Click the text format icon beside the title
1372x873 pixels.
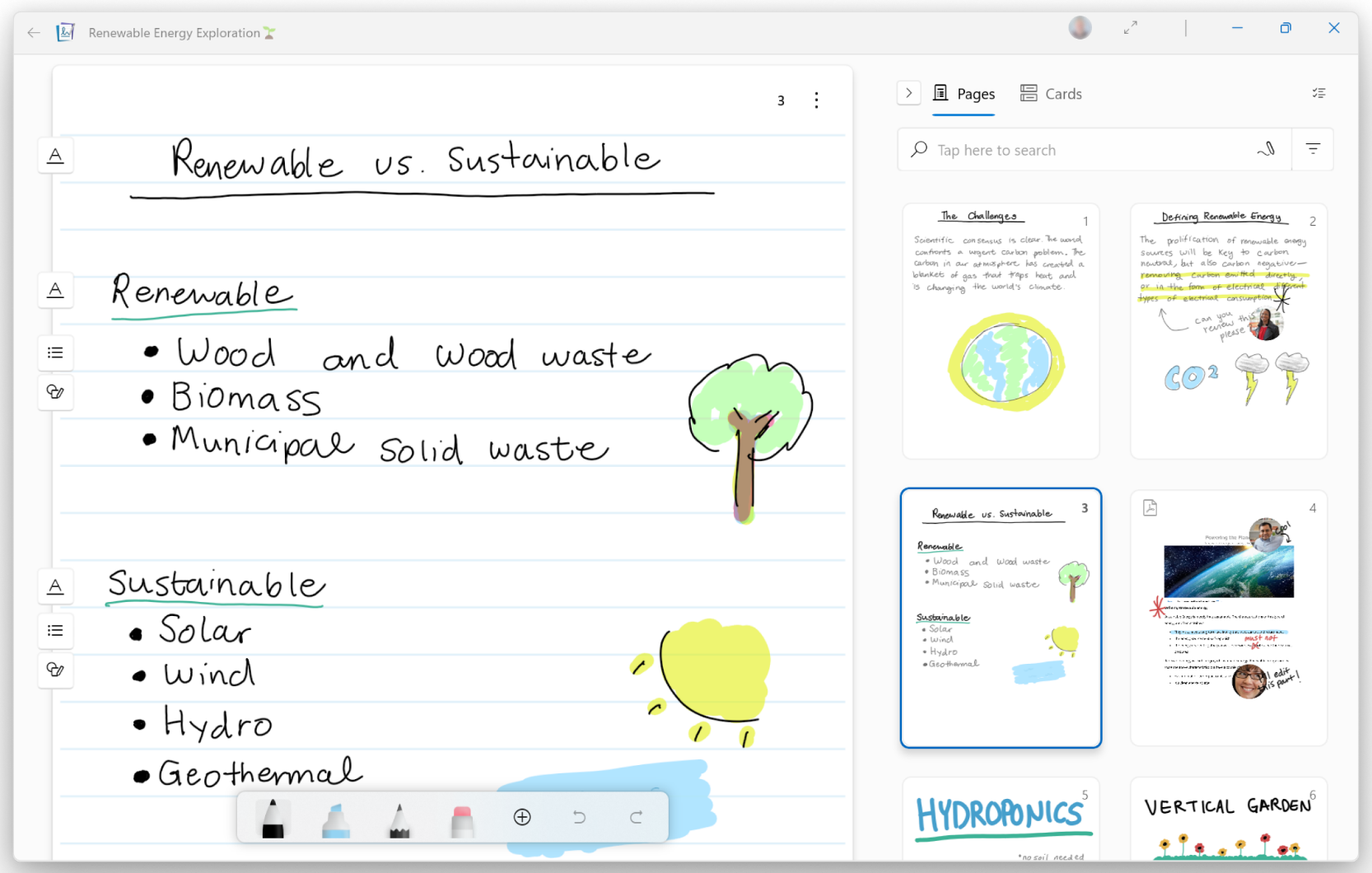(x=55, y=156)
